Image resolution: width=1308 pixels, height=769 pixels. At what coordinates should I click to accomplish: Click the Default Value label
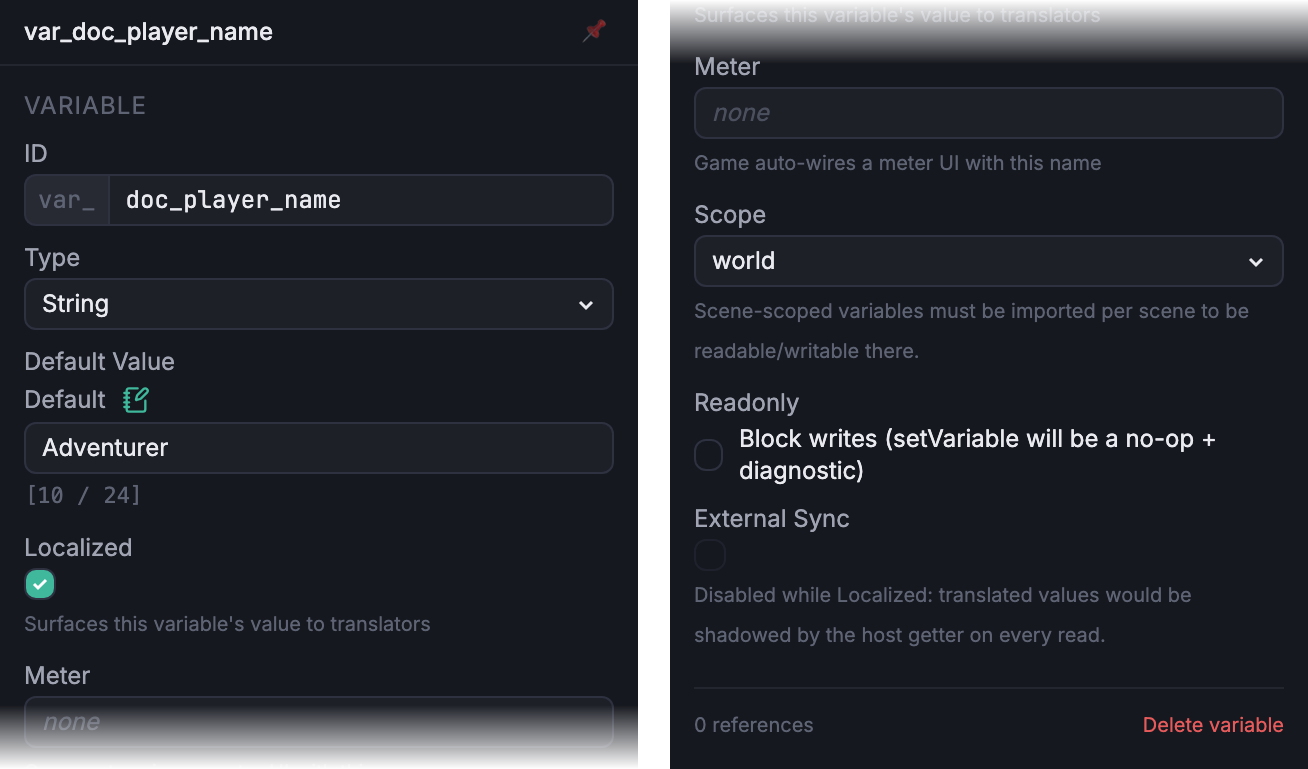point(100,362)
